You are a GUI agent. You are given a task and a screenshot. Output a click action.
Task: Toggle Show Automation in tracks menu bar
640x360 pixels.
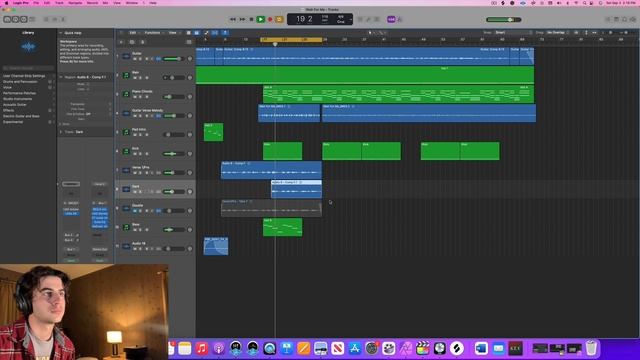206,33
